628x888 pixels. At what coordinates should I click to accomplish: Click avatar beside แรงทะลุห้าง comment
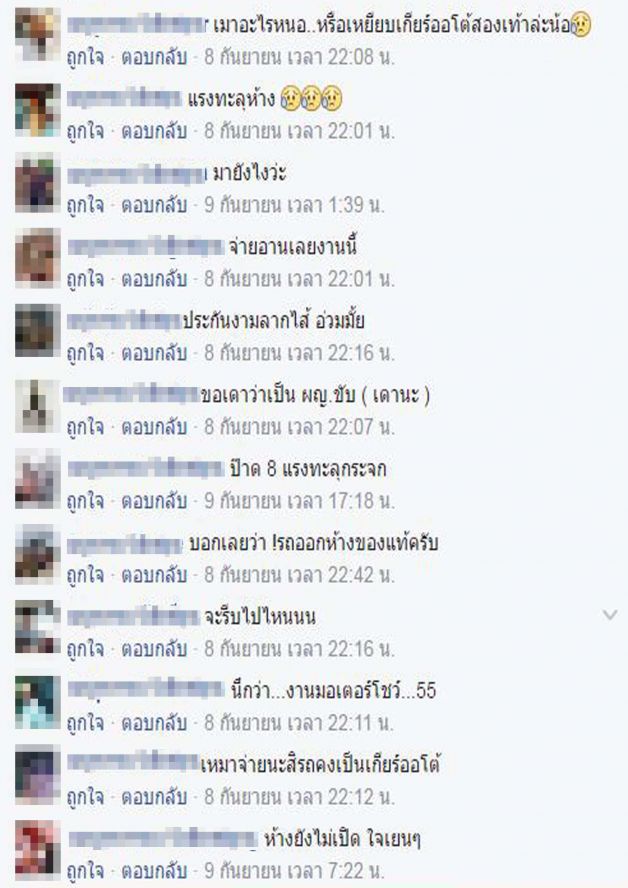(x=37, y=110)
